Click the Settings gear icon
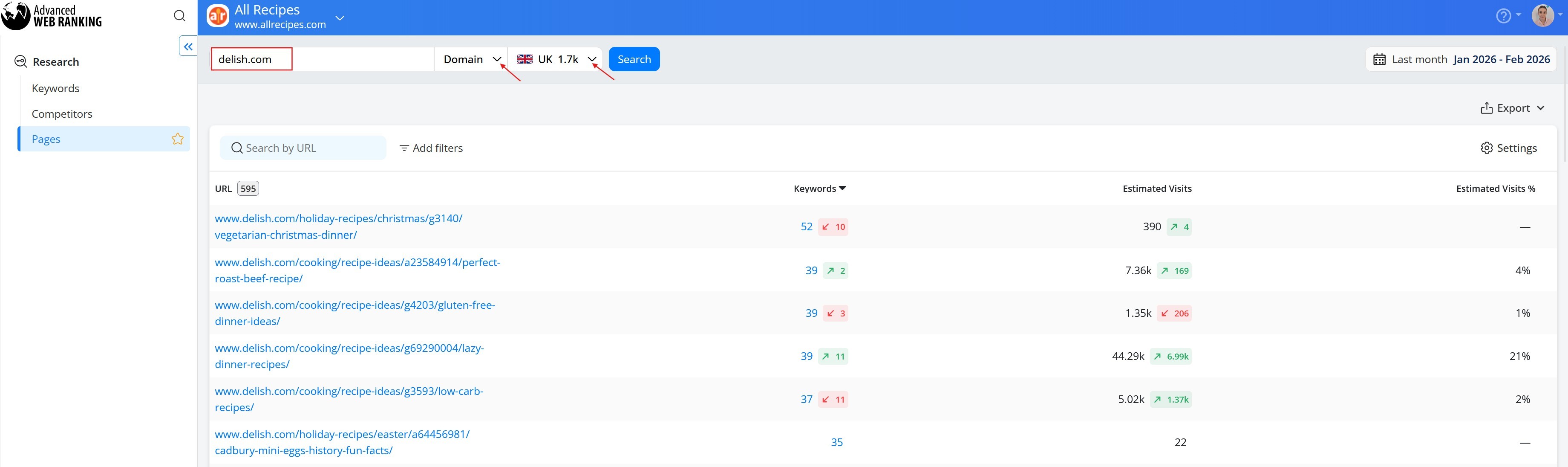 tap(1487, 148)
